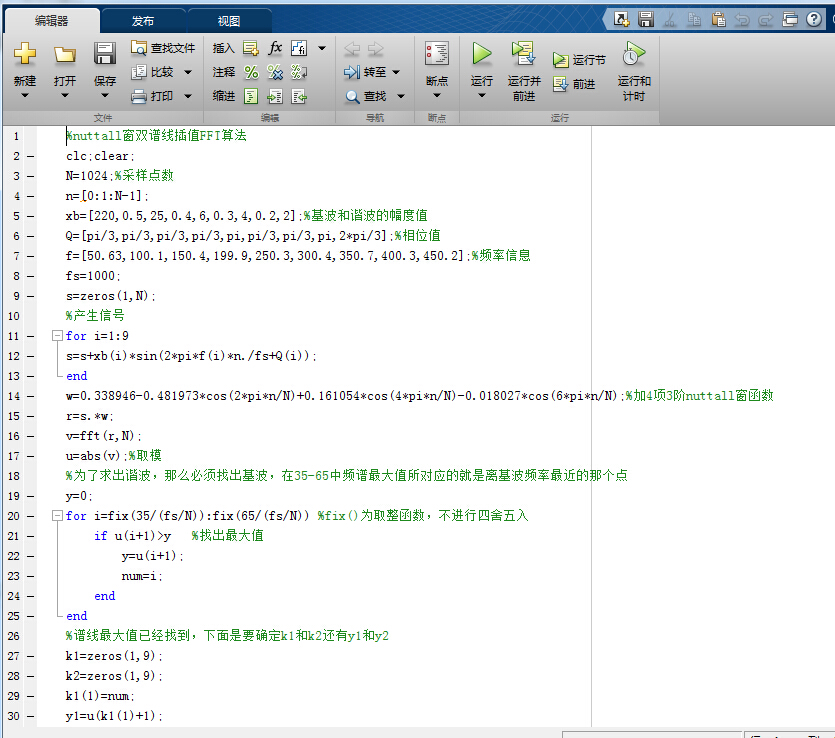Switch to the Publish (发布) tab
The height and width of the screenshot is (738, 835).
point(143,21)
